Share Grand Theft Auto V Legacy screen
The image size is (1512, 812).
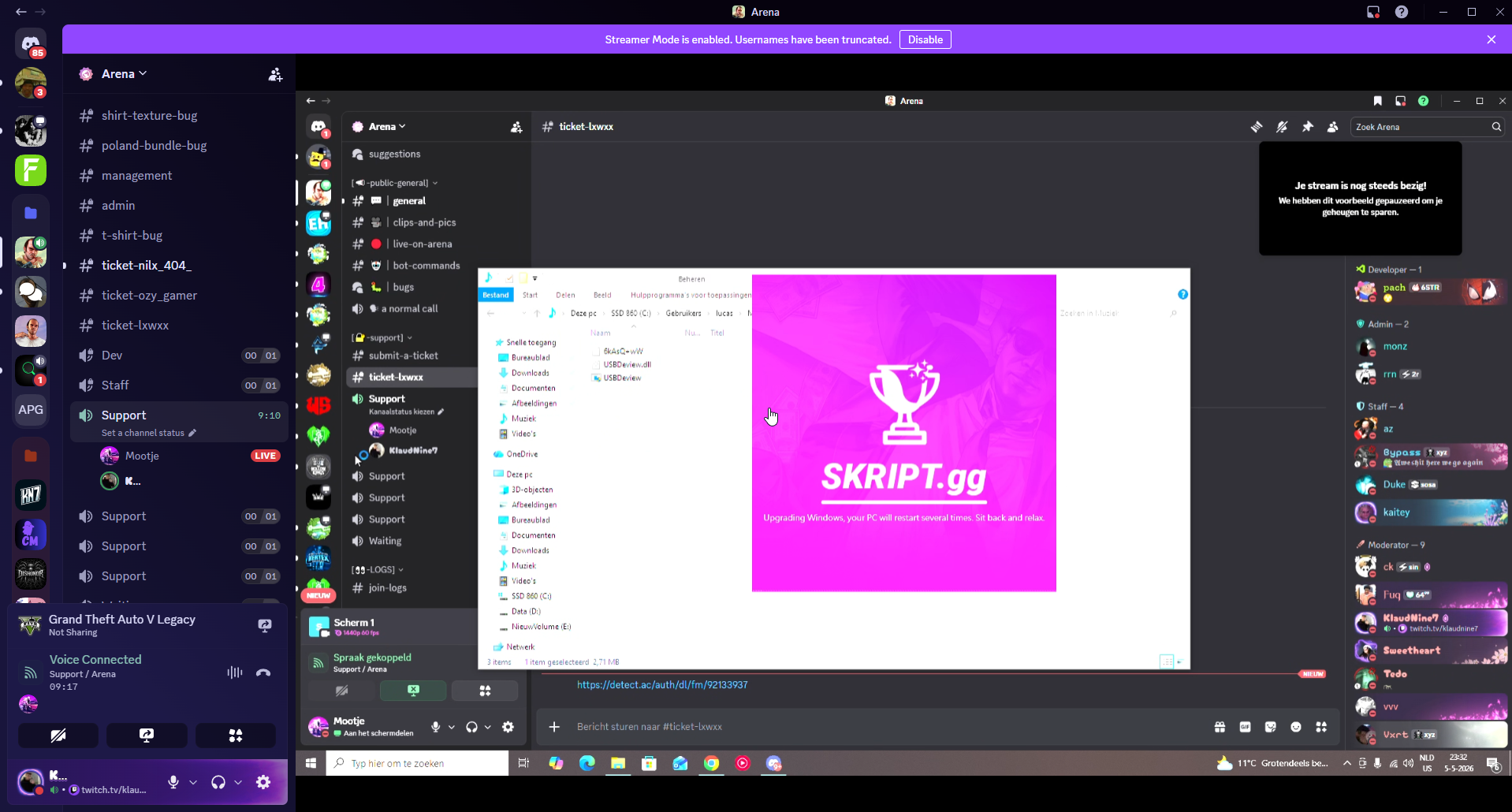(x=265, y=625)
